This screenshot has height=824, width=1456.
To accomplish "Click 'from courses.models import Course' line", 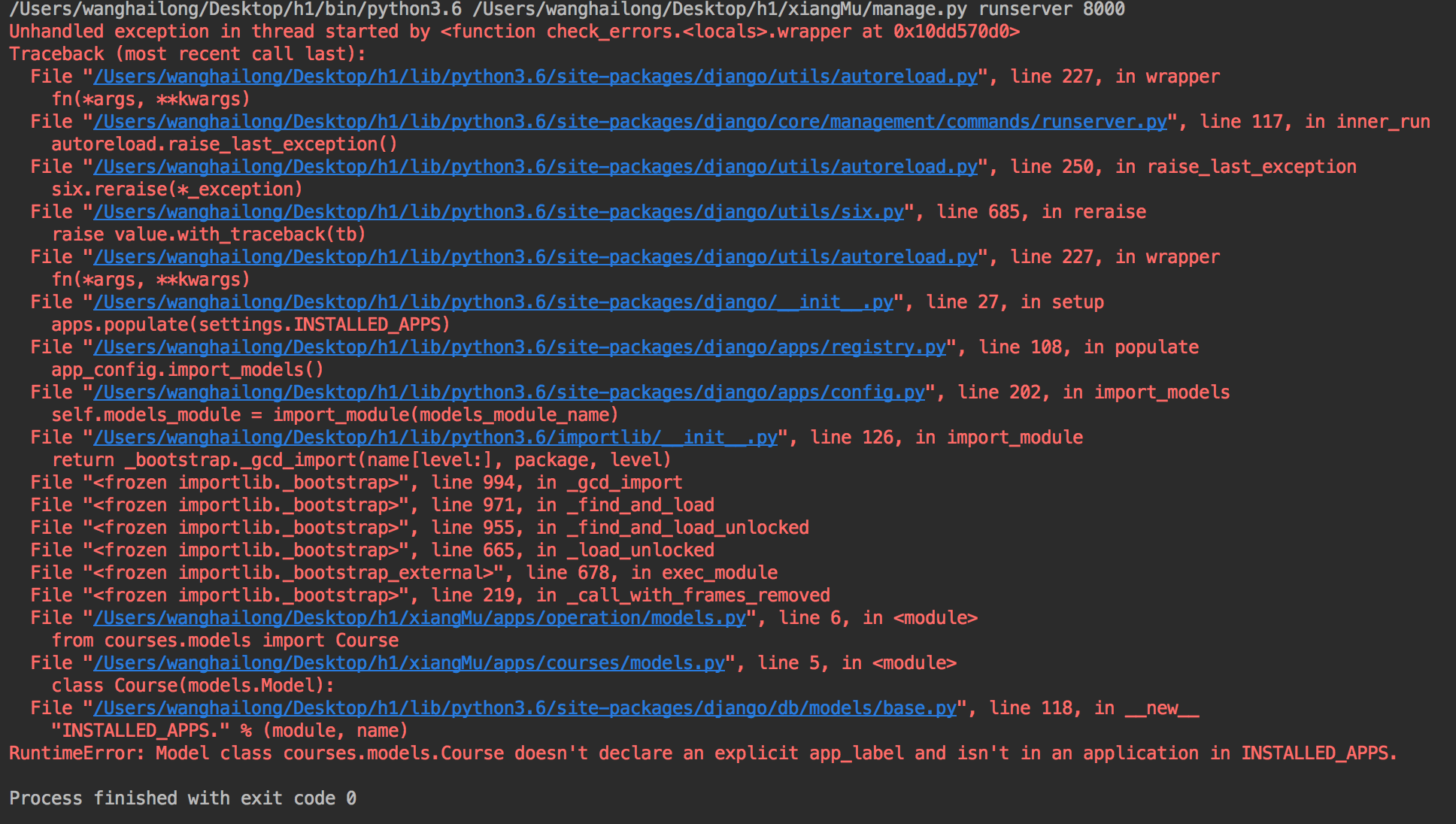I will [225, 641].
